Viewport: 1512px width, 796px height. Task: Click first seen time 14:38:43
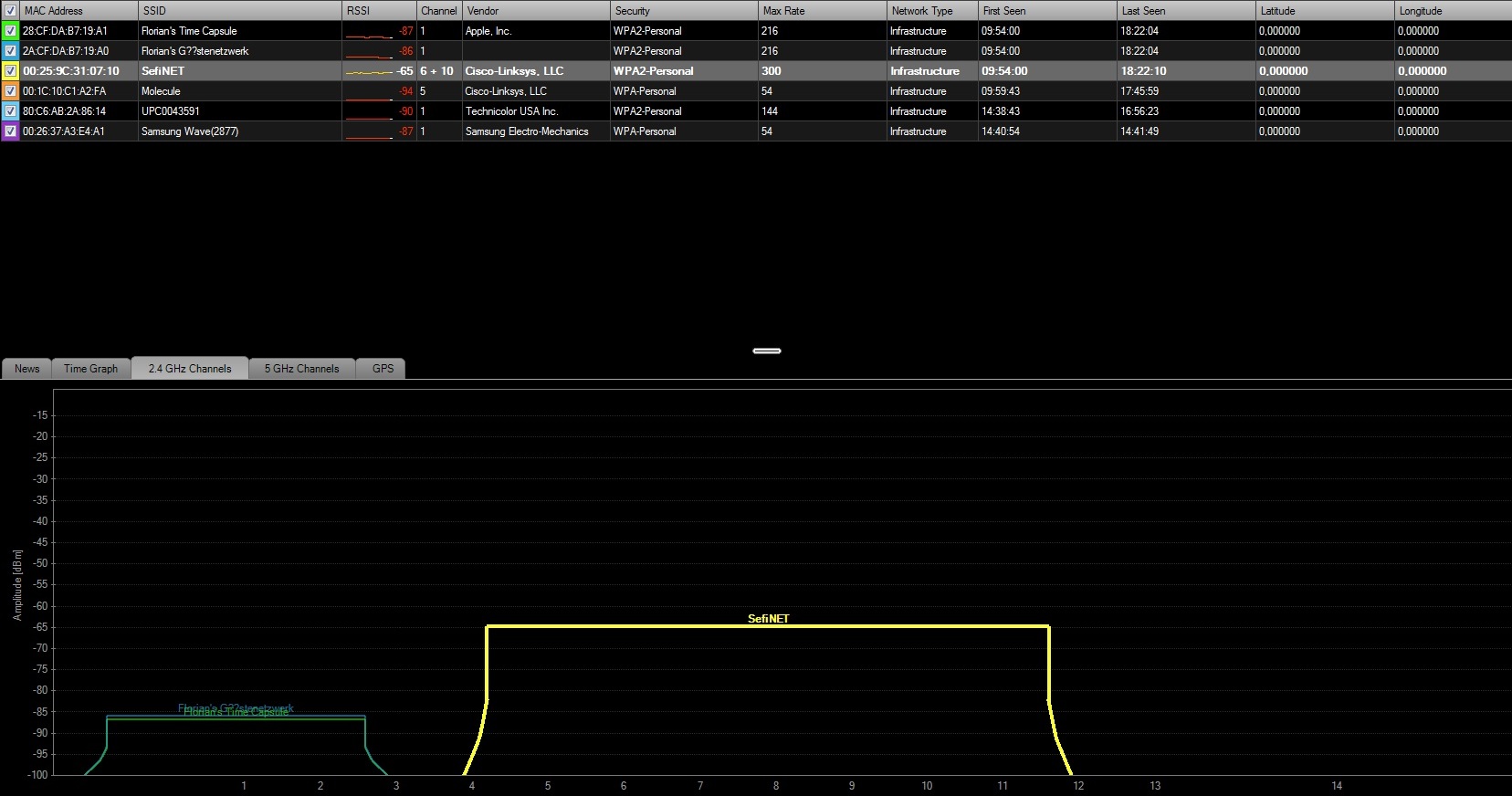pos(1001,111)
